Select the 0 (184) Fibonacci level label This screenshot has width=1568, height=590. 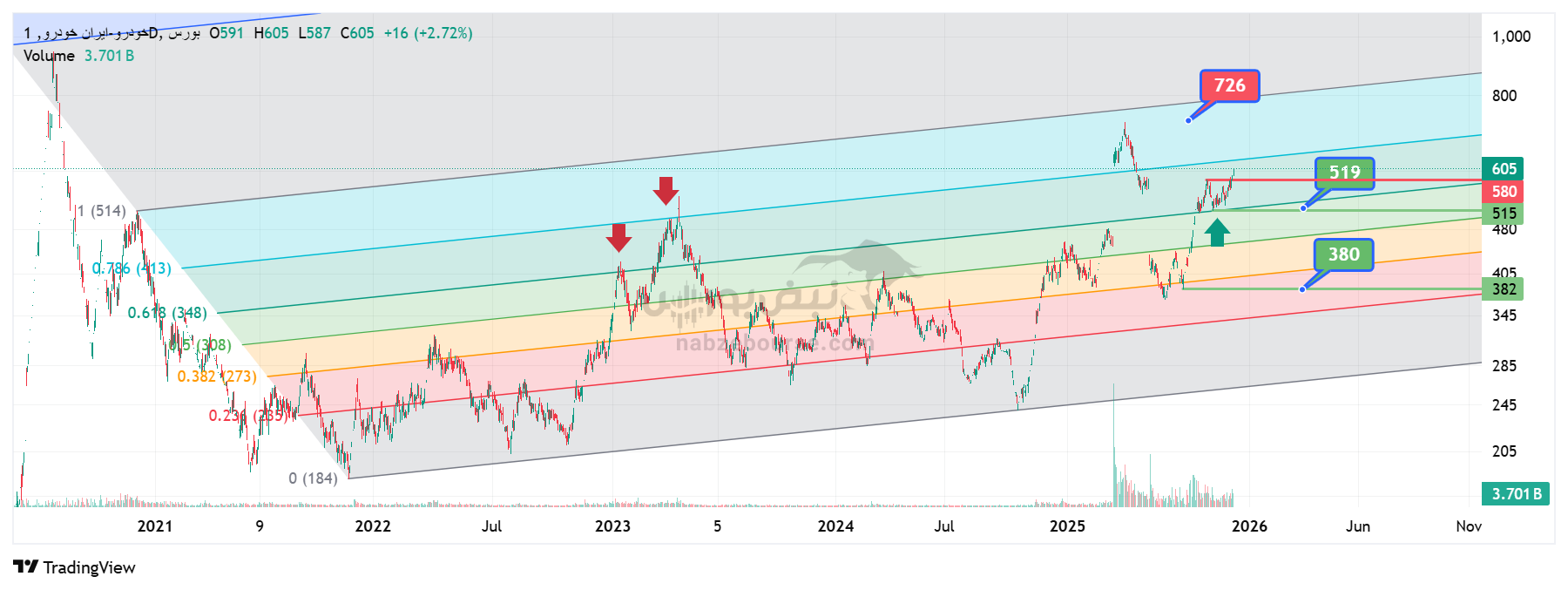(313, 478)
